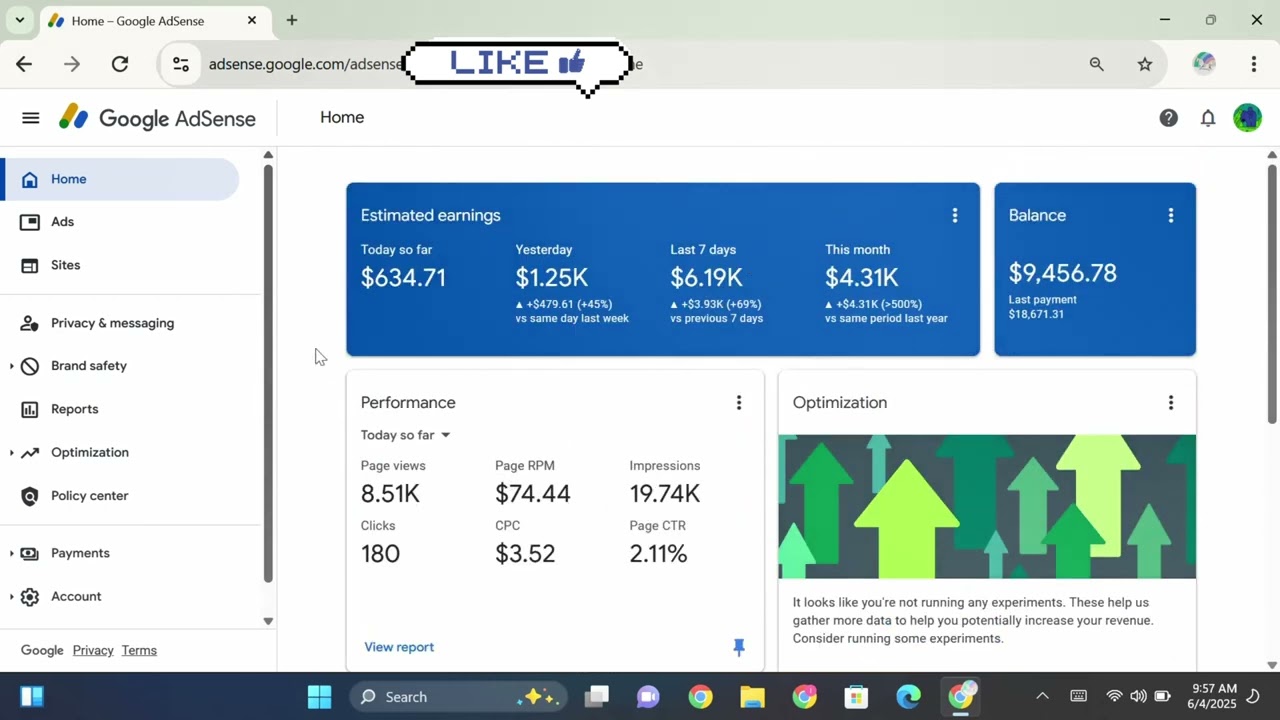Open Balance card options menu
This screenshot has width=1280, height=720.
tap(1170, 215)
